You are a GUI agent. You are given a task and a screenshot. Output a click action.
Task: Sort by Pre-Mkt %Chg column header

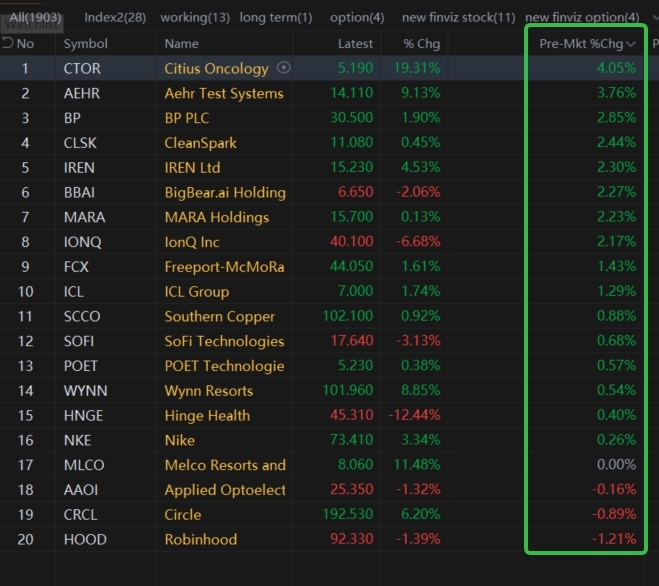pyautogui.click(x=581, y=44)
